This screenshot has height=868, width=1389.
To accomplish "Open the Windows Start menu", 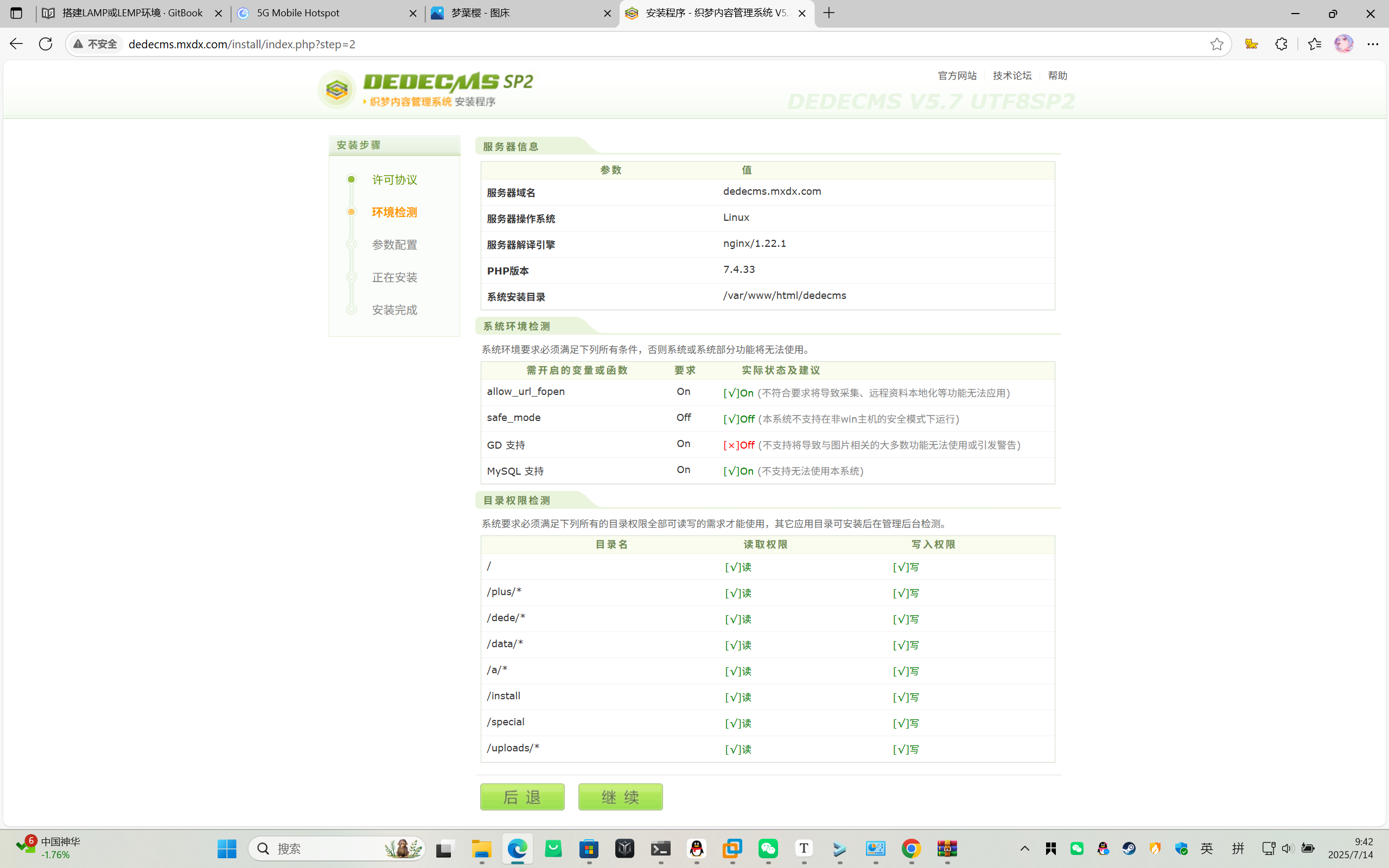I will pyautogui.click(x=227, y=848).
